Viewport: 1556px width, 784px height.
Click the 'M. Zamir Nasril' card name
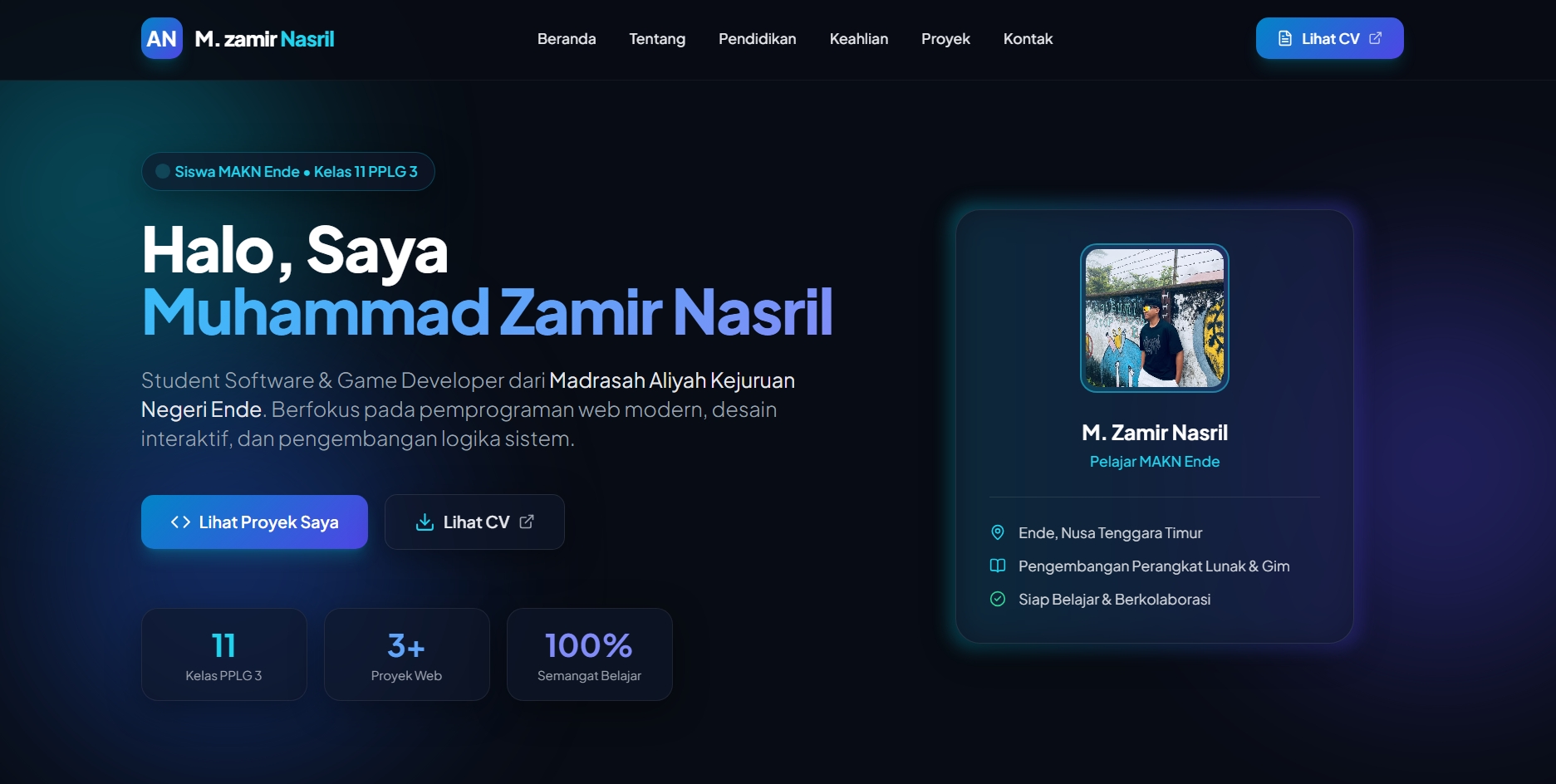tap(1155, 433)
